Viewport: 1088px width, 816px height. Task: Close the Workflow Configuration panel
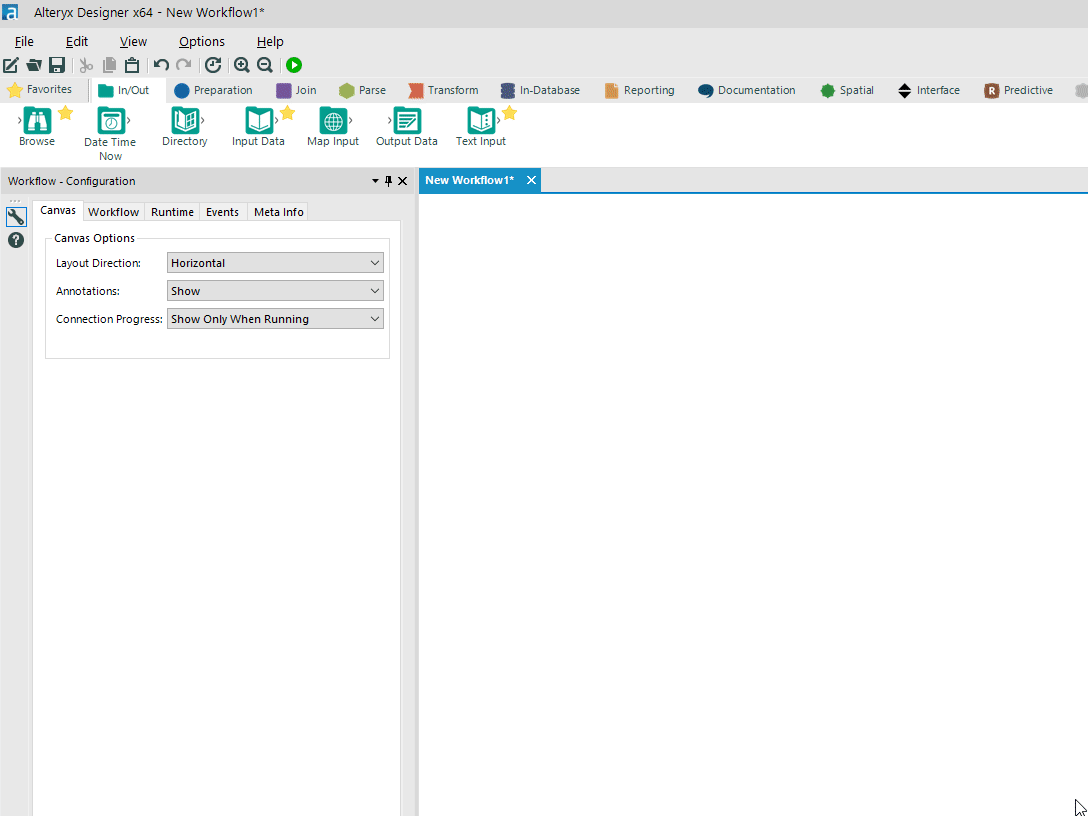coord(402,181)
